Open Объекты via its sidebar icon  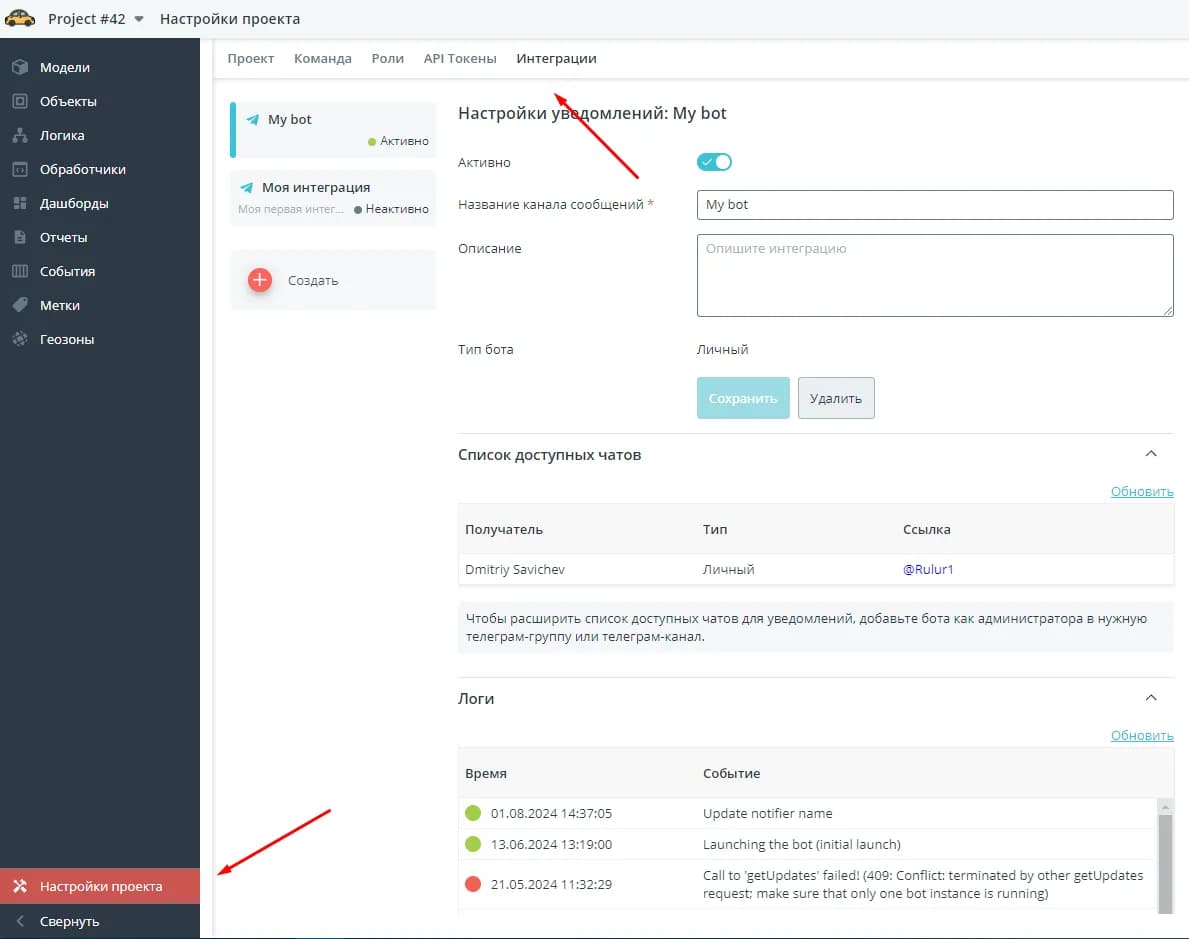19,102
